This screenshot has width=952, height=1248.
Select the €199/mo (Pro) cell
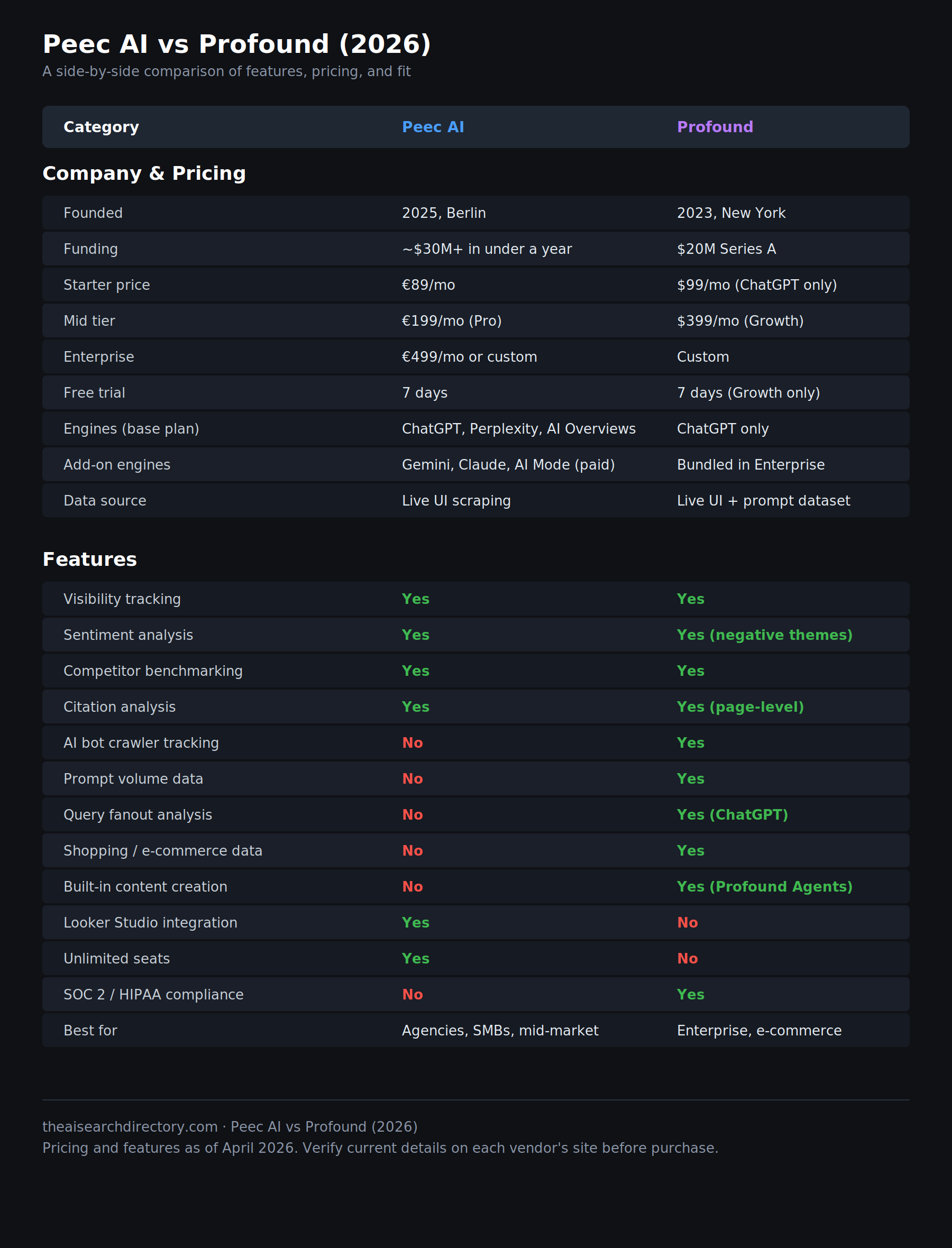coord(452,321)
